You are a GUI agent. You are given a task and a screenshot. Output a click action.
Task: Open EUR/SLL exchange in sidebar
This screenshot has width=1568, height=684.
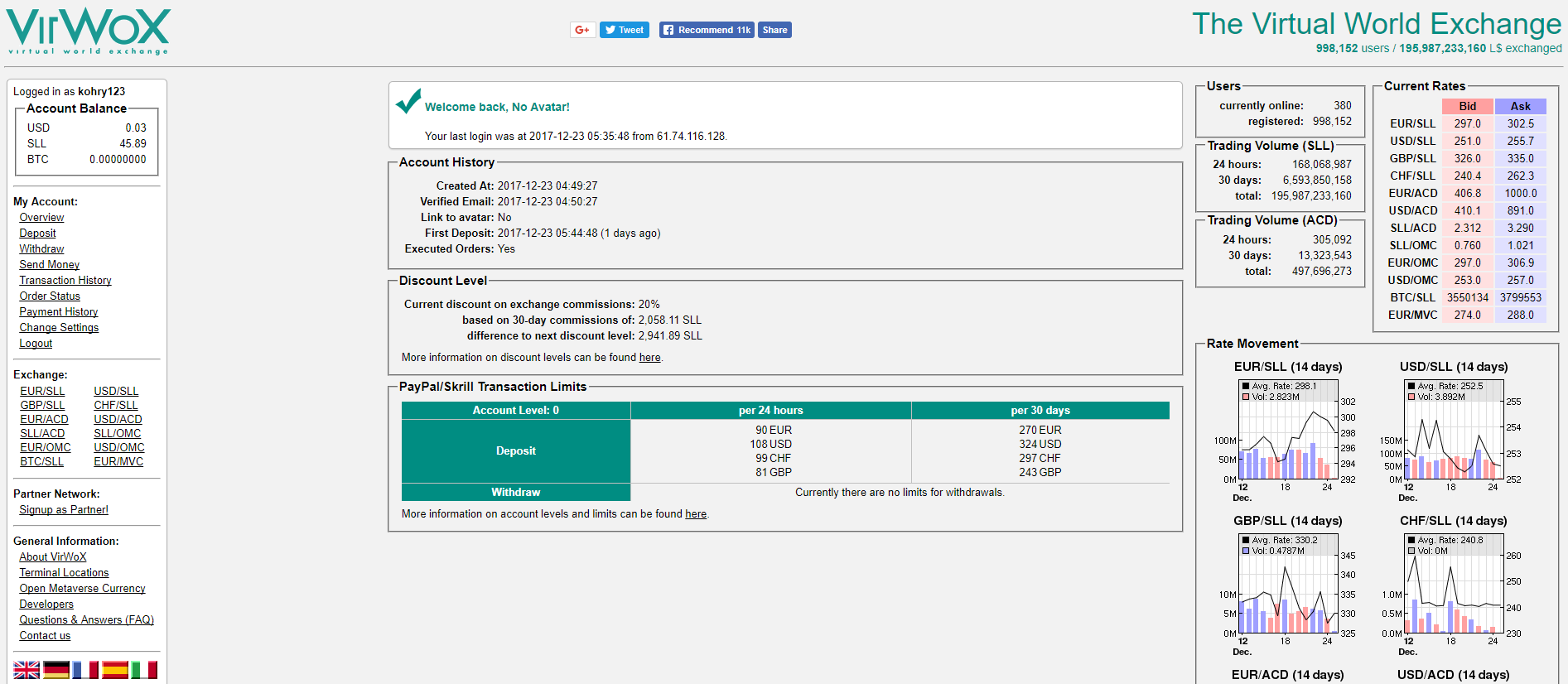click(x=42, y=392)
